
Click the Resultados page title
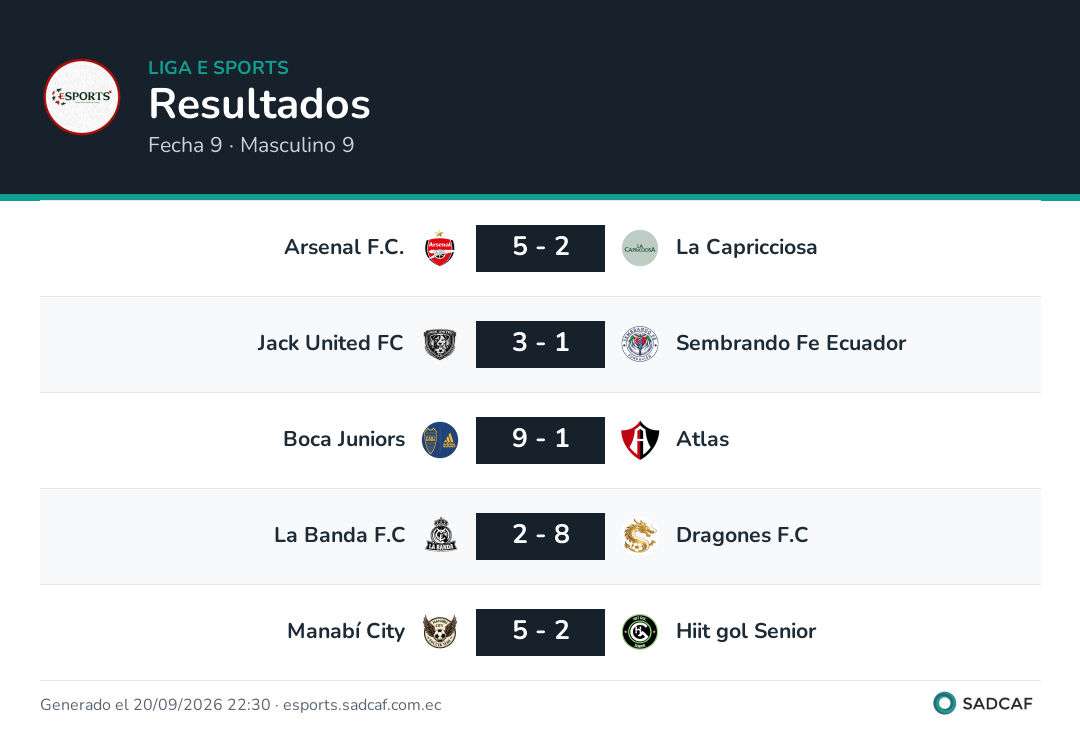(259, 104)
